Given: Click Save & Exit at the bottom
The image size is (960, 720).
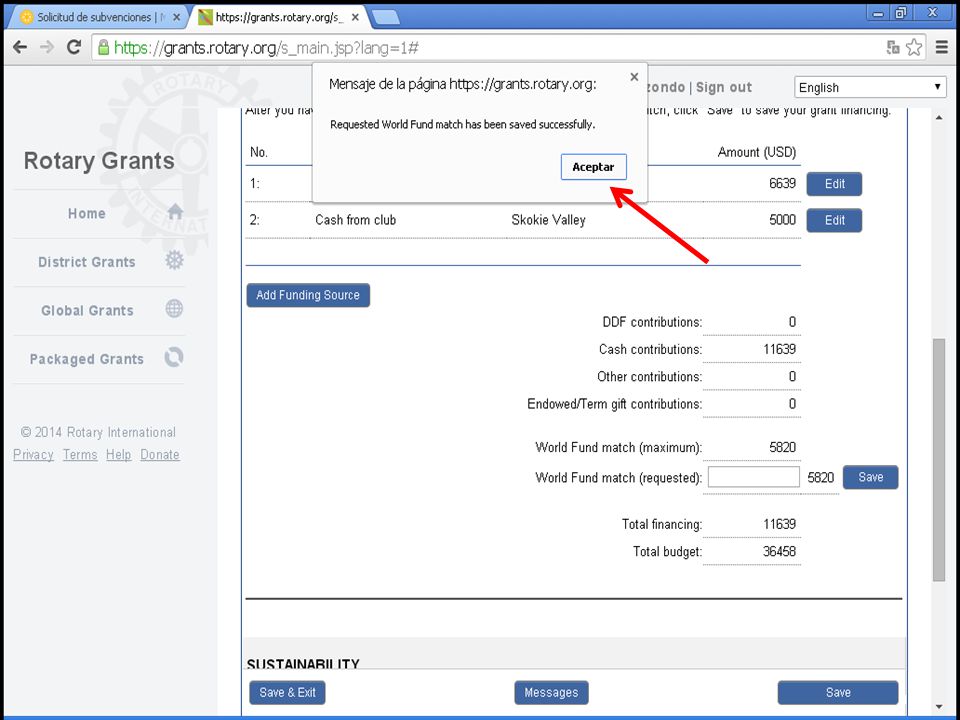Looking at the screenshot, I should pyautogui.click(x=287, y=692).
